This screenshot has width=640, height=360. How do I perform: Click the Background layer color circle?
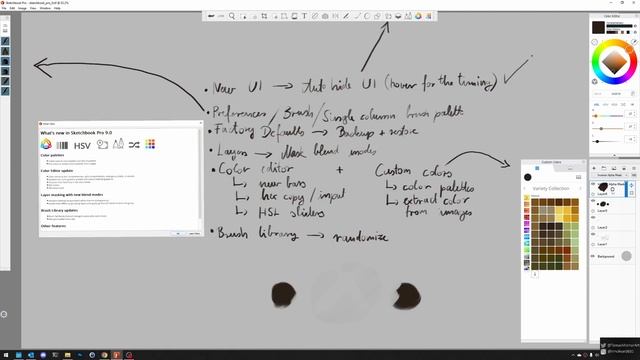point(626,256)
